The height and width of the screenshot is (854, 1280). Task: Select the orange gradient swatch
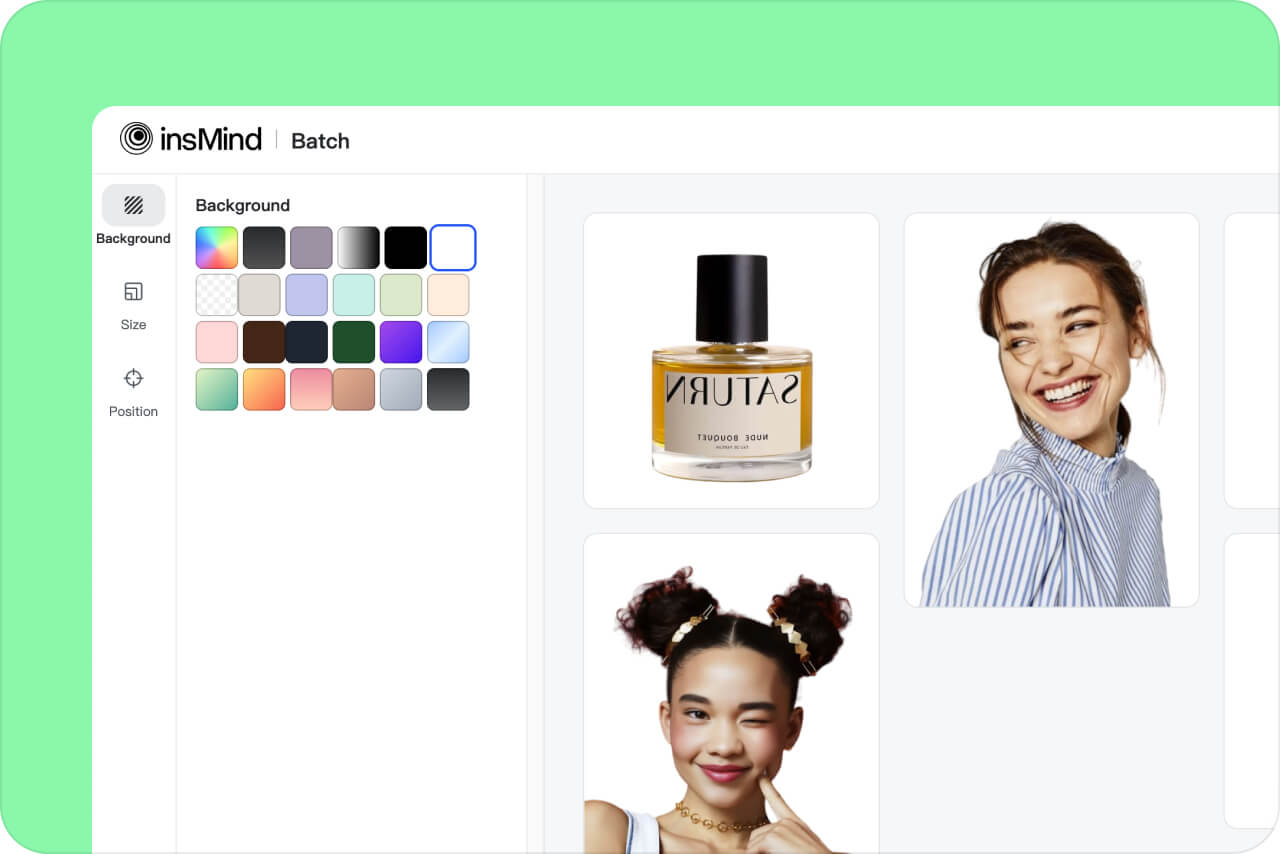(x=264, y=389)
